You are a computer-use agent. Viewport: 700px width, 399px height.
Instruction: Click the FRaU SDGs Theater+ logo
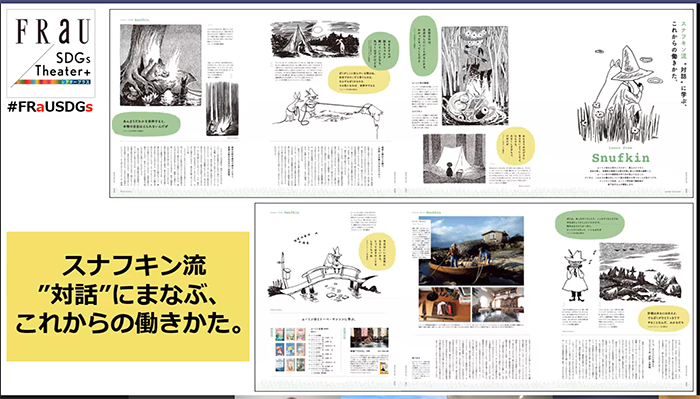[50, 53]
